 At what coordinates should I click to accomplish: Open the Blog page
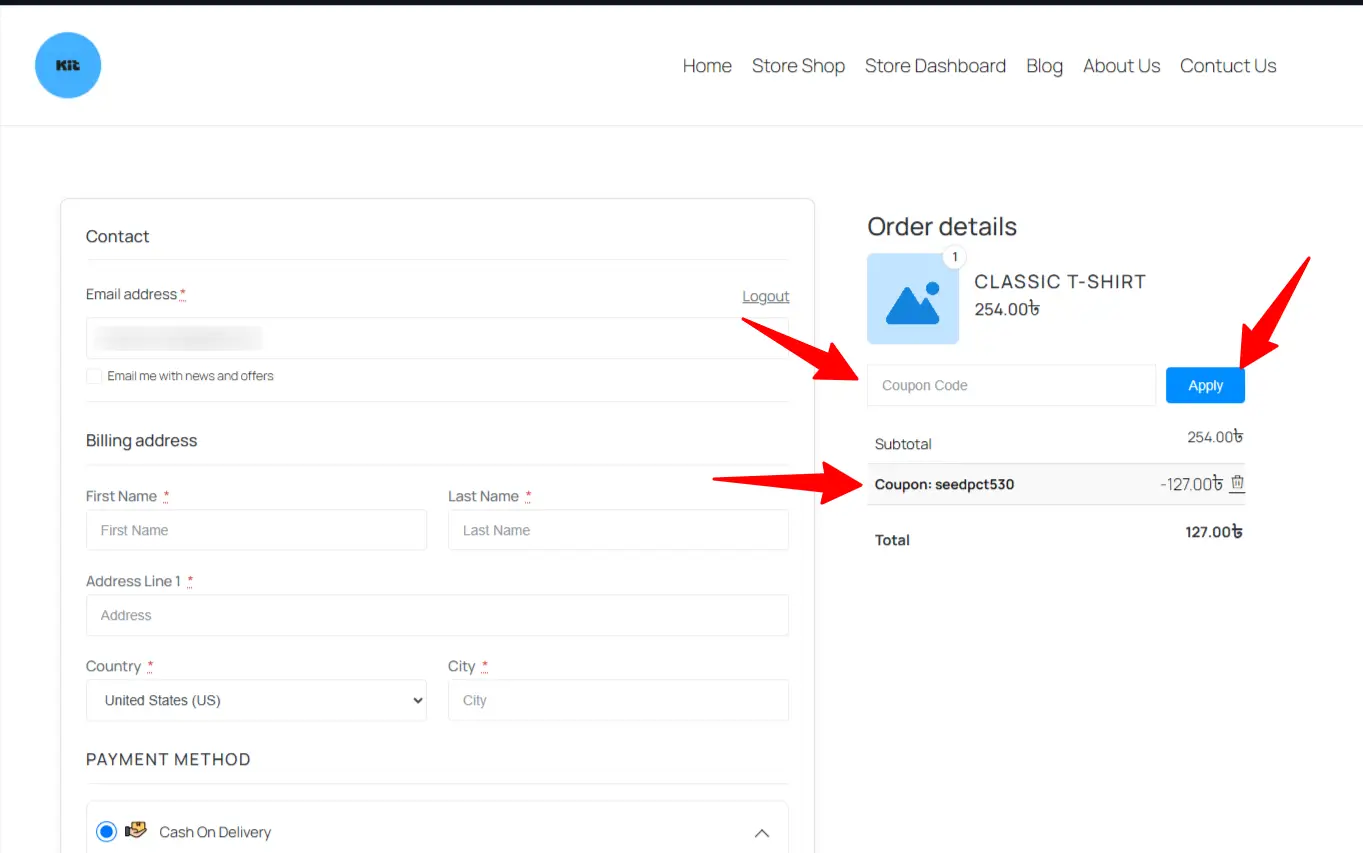pyautogui.click(x=1044, y=66)
